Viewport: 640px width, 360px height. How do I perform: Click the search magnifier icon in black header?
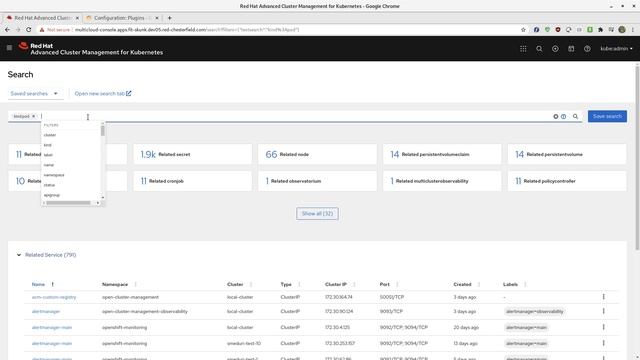(539, 49)
